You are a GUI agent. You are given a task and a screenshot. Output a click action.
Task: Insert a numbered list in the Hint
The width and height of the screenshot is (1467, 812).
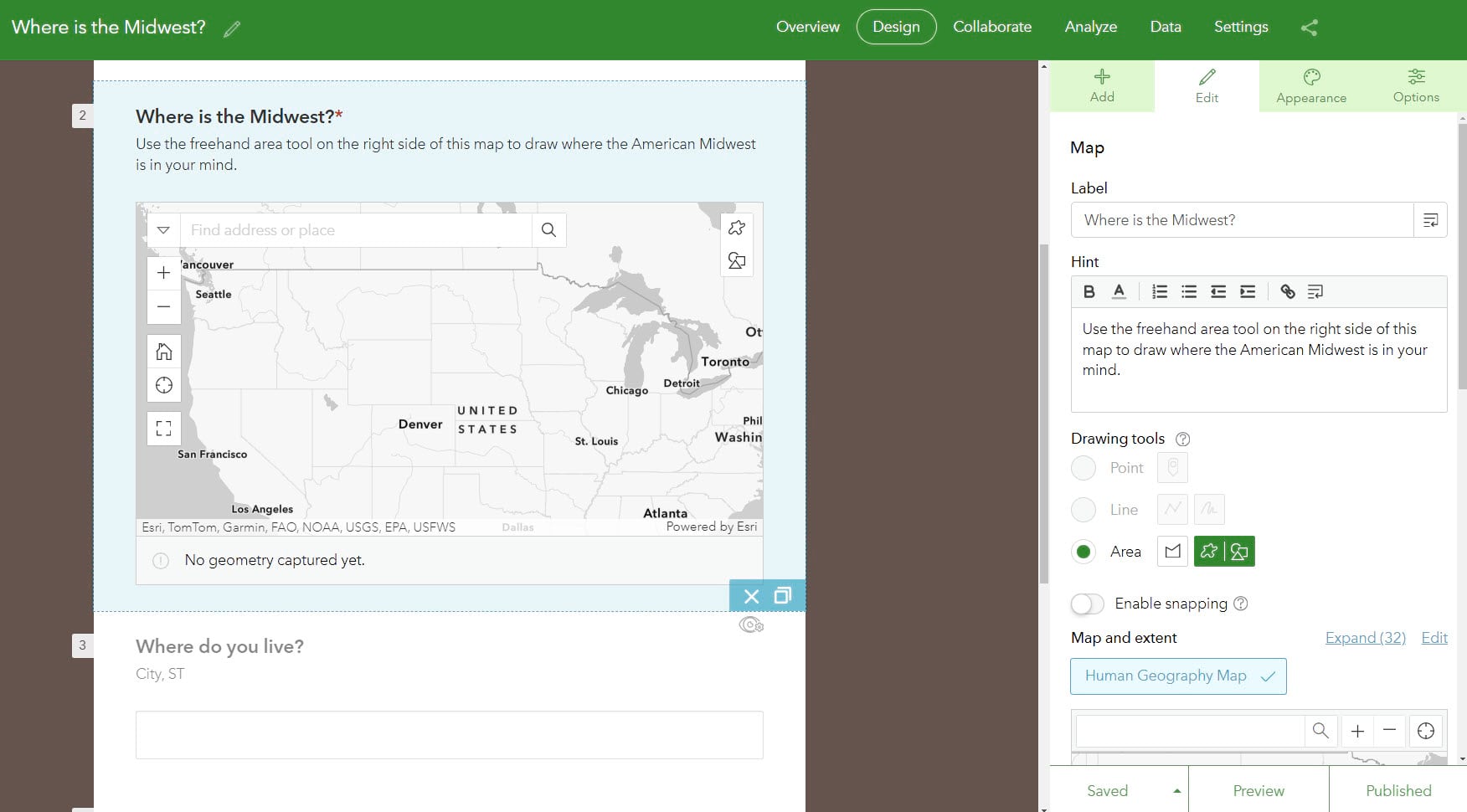[x=1160, y=291]
